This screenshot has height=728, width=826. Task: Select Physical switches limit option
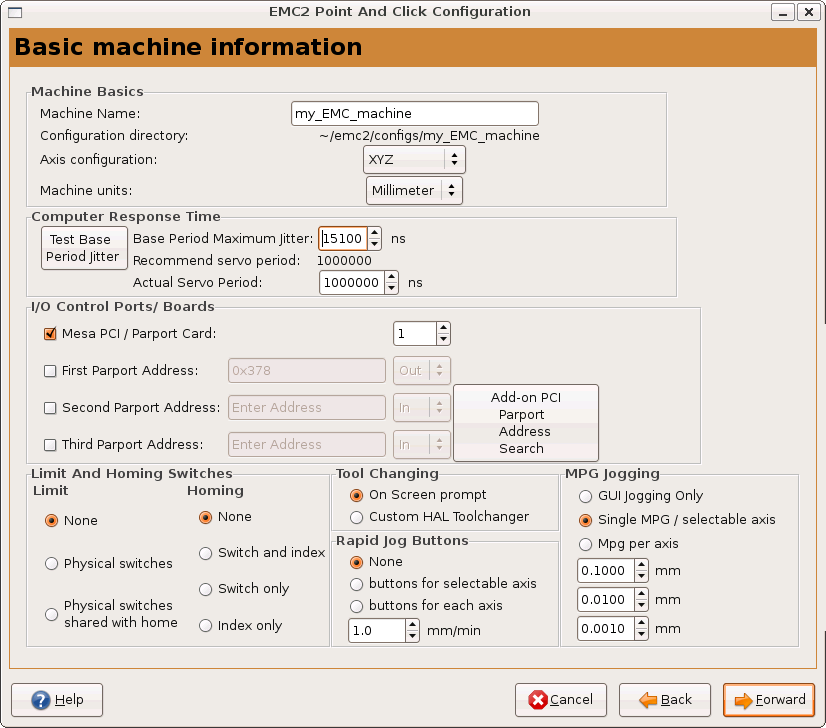tap(51, 563)
